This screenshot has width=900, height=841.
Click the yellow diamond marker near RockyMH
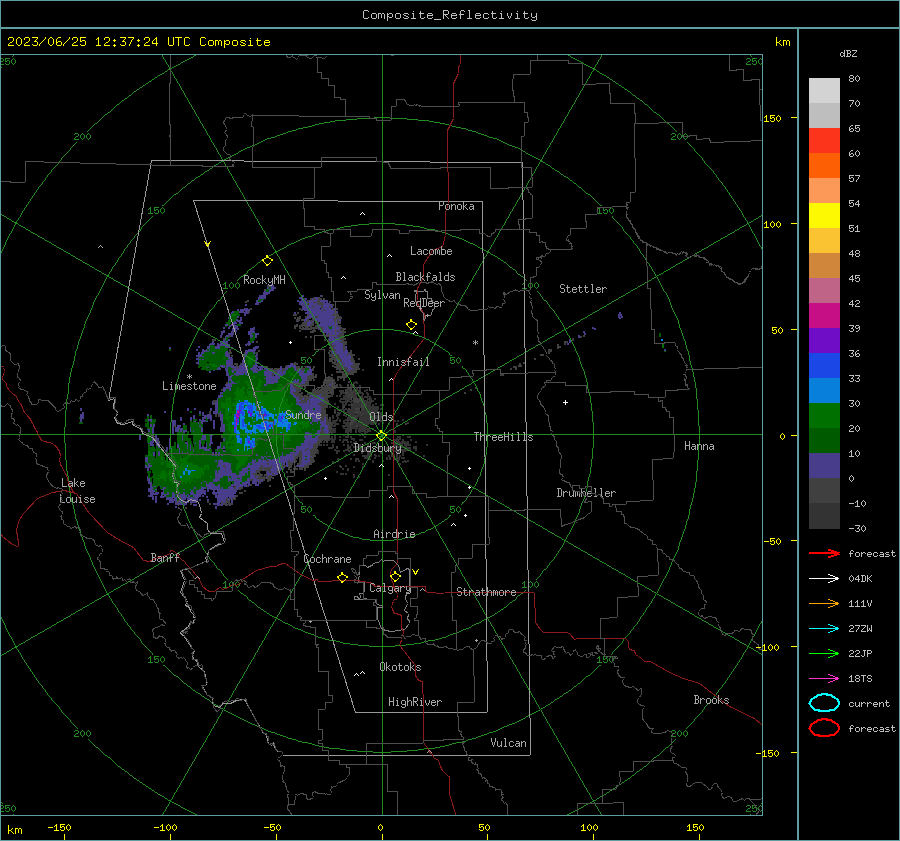pyautogui.click(x=267, y=261)
